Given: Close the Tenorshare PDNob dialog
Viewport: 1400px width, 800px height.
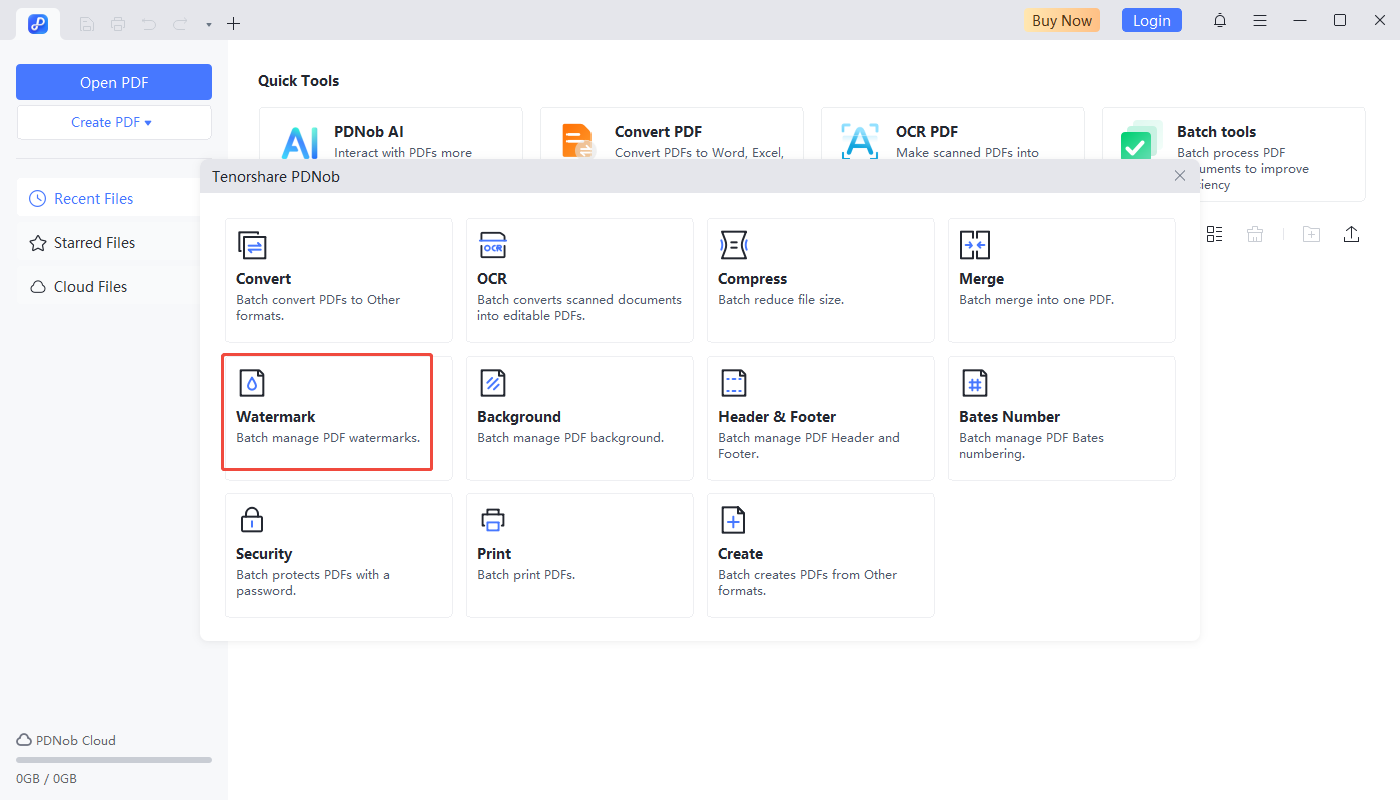Looking at the screenshot, I should tap(1180, 176).
